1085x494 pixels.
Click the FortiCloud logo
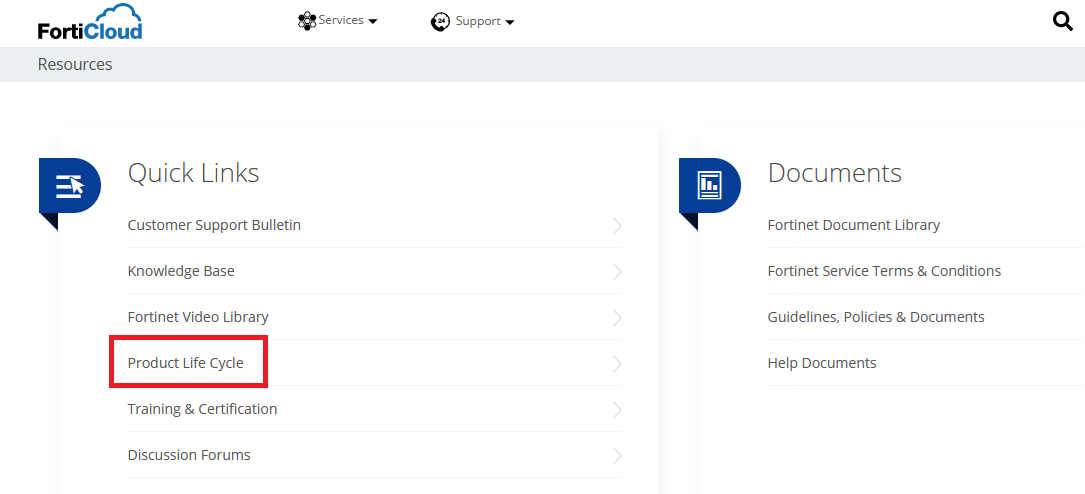[90, 21]
